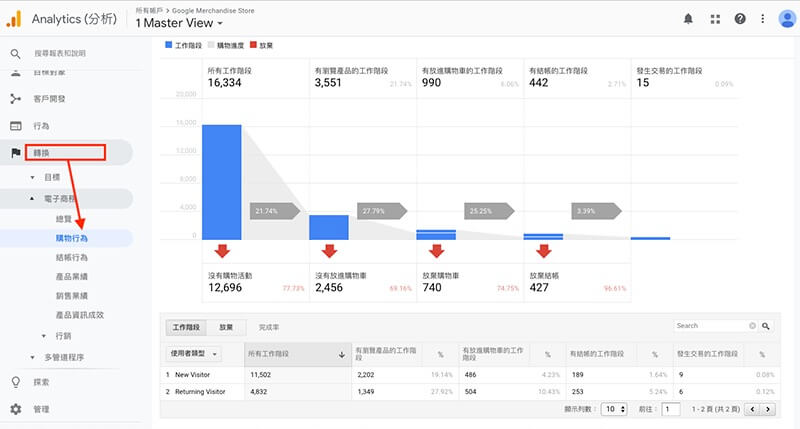Go to previous table page
The image size is (800, 429).
752,409
